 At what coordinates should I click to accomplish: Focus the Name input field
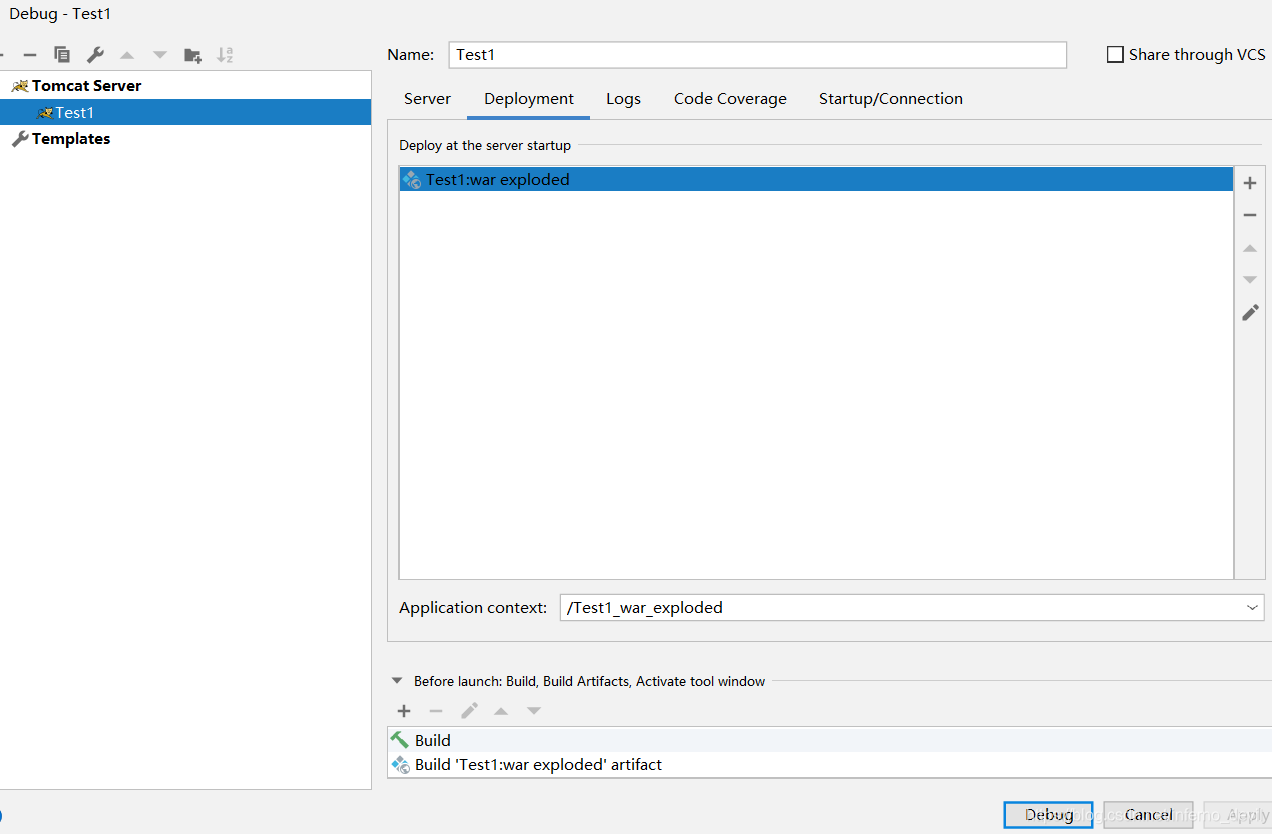pyautogui.click(x=758, y=55)
